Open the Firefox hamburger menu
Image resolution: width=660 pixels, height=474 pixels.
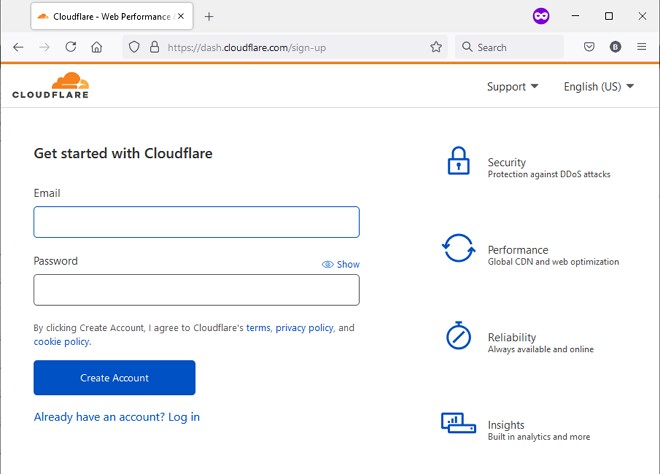[x=641, y=47]
